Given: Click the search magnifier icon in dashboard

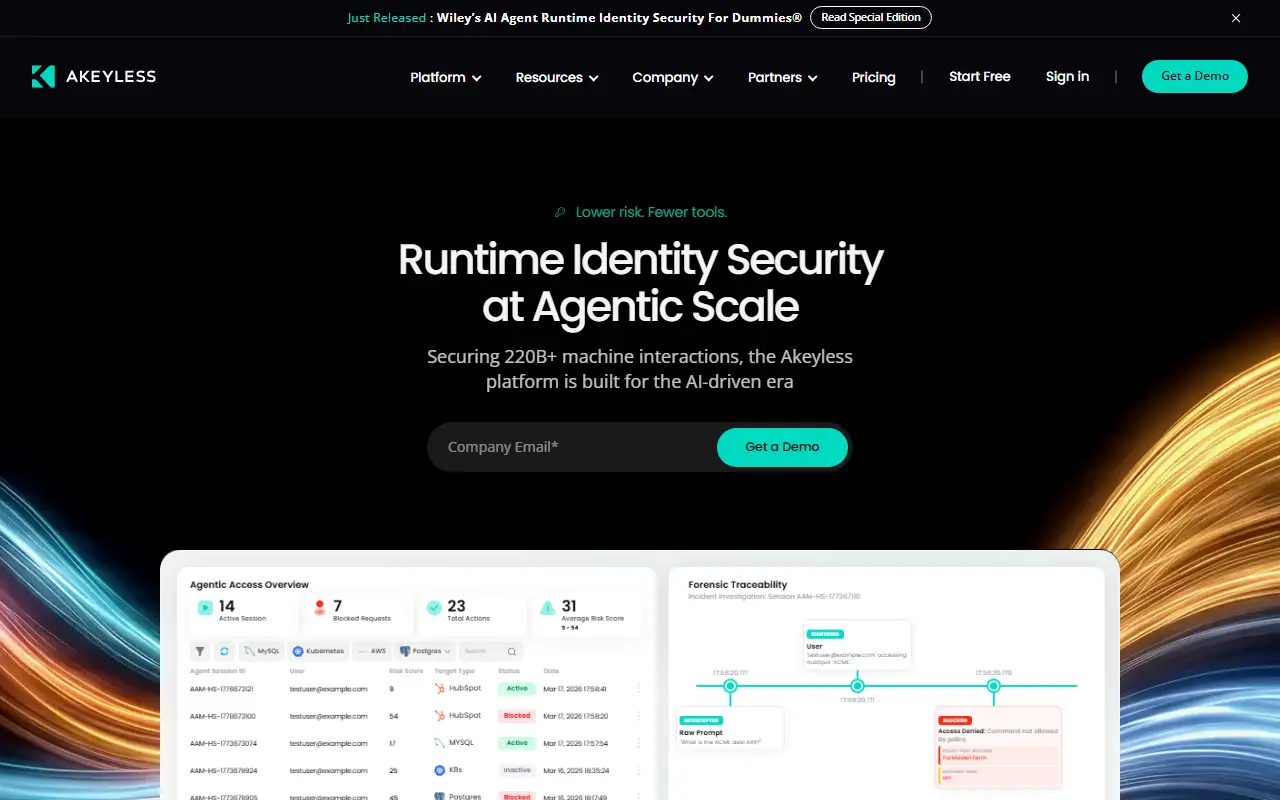Looking at the screenshot, I should pyautogui.click(x=512, y=651).
